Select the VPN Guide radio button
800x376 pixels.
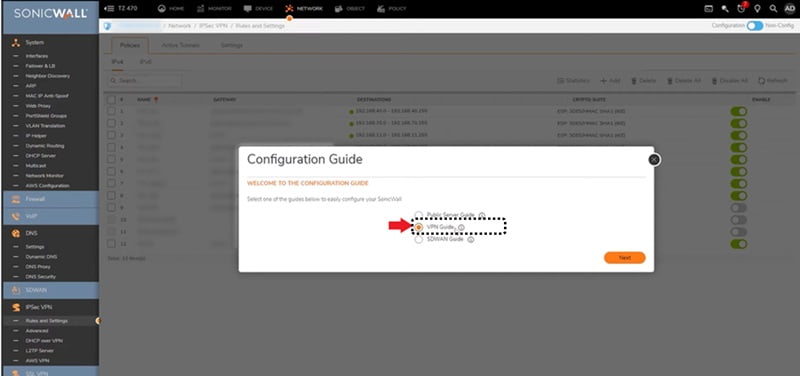(419, 227)
